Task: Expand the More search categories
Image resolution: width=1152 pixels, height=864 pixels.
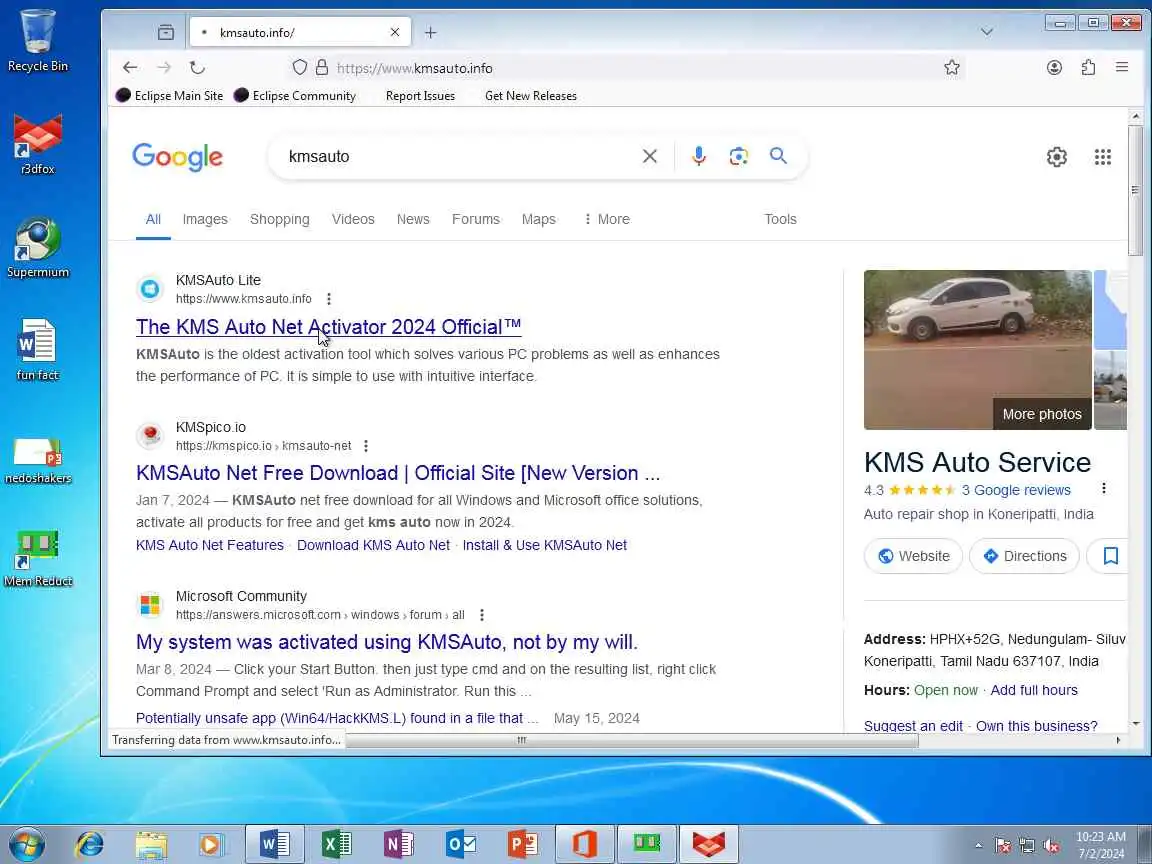Action: tap(607, 219)
